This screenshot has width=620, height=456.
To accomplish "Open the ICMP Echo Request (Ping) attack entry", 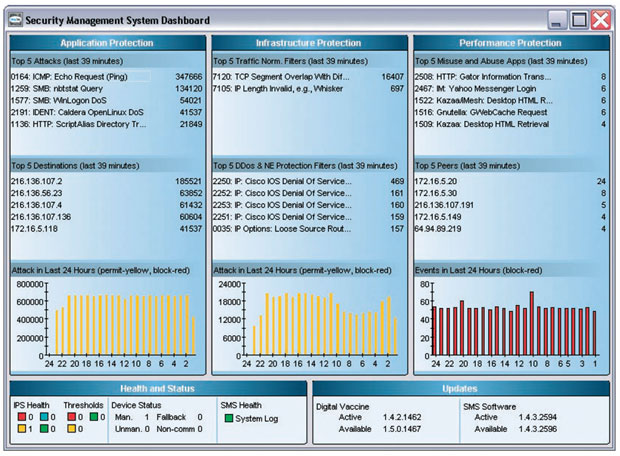I will coord(80,76).
